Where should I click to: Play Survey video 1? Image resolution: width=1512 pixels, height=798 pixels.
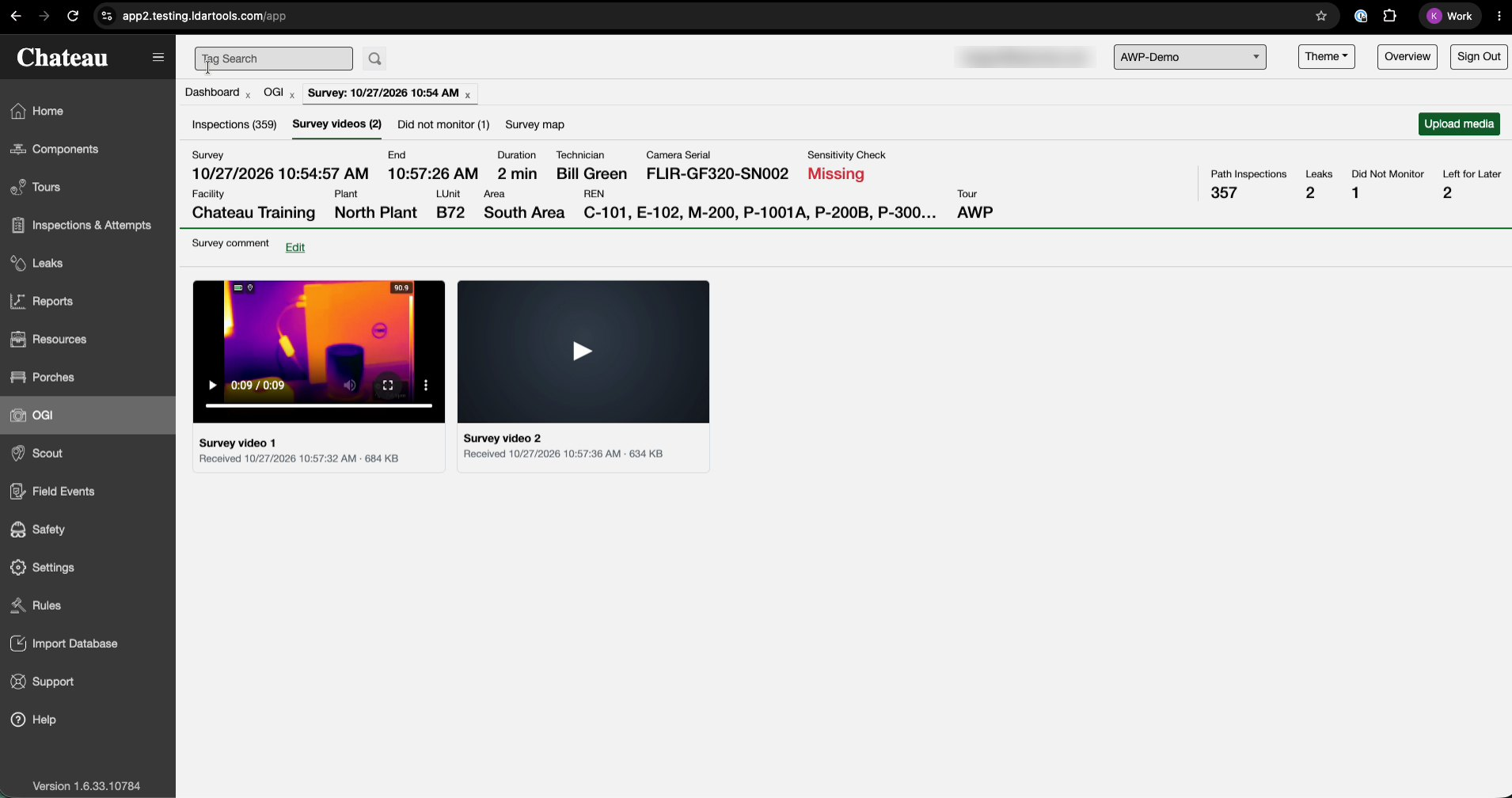[212, 386]
